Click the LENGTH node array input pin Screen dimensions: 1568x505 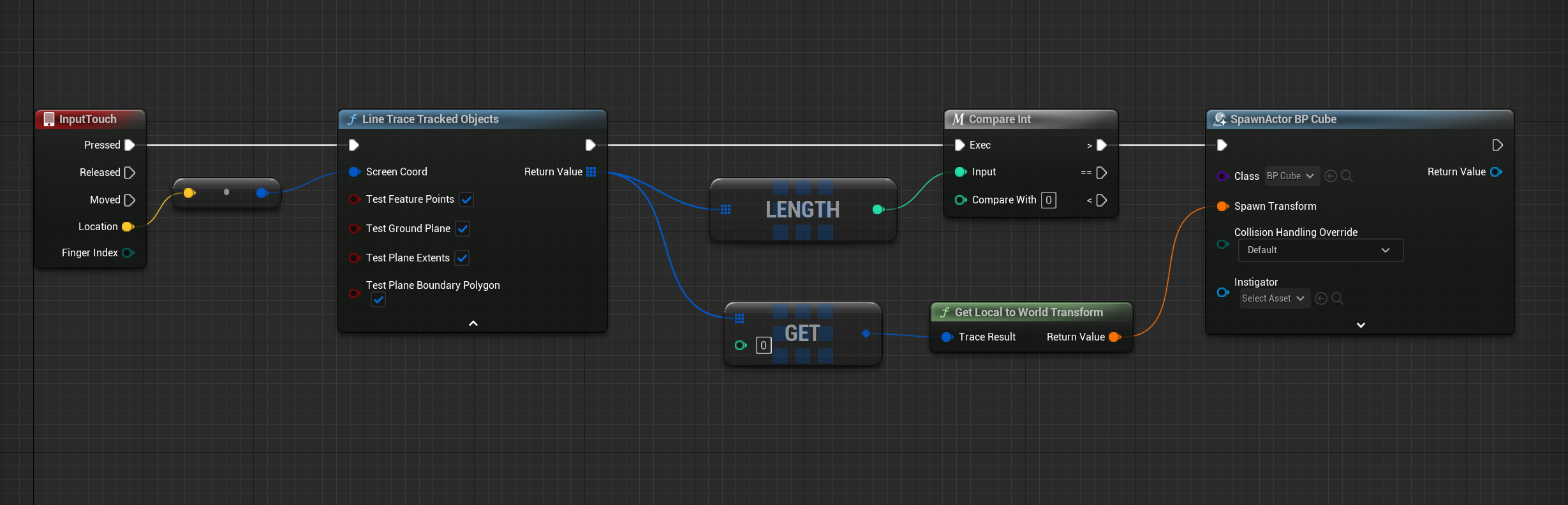coord(725,209)
